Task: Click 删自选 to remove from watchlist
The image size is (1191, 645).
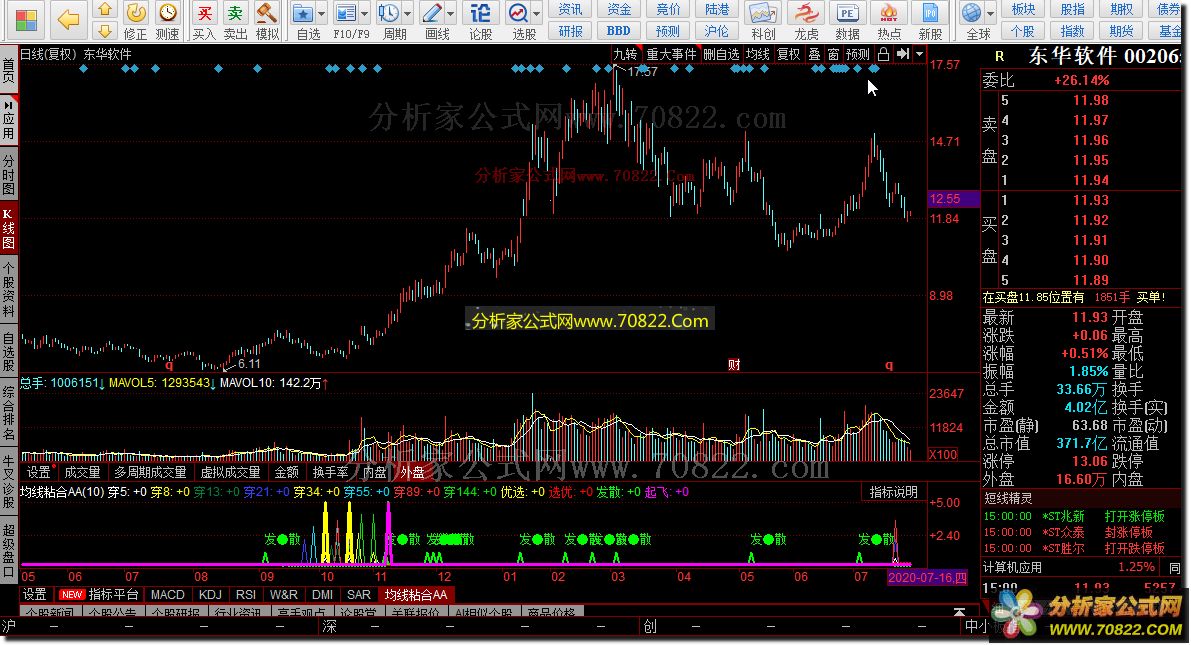Action: click(721, 54)
